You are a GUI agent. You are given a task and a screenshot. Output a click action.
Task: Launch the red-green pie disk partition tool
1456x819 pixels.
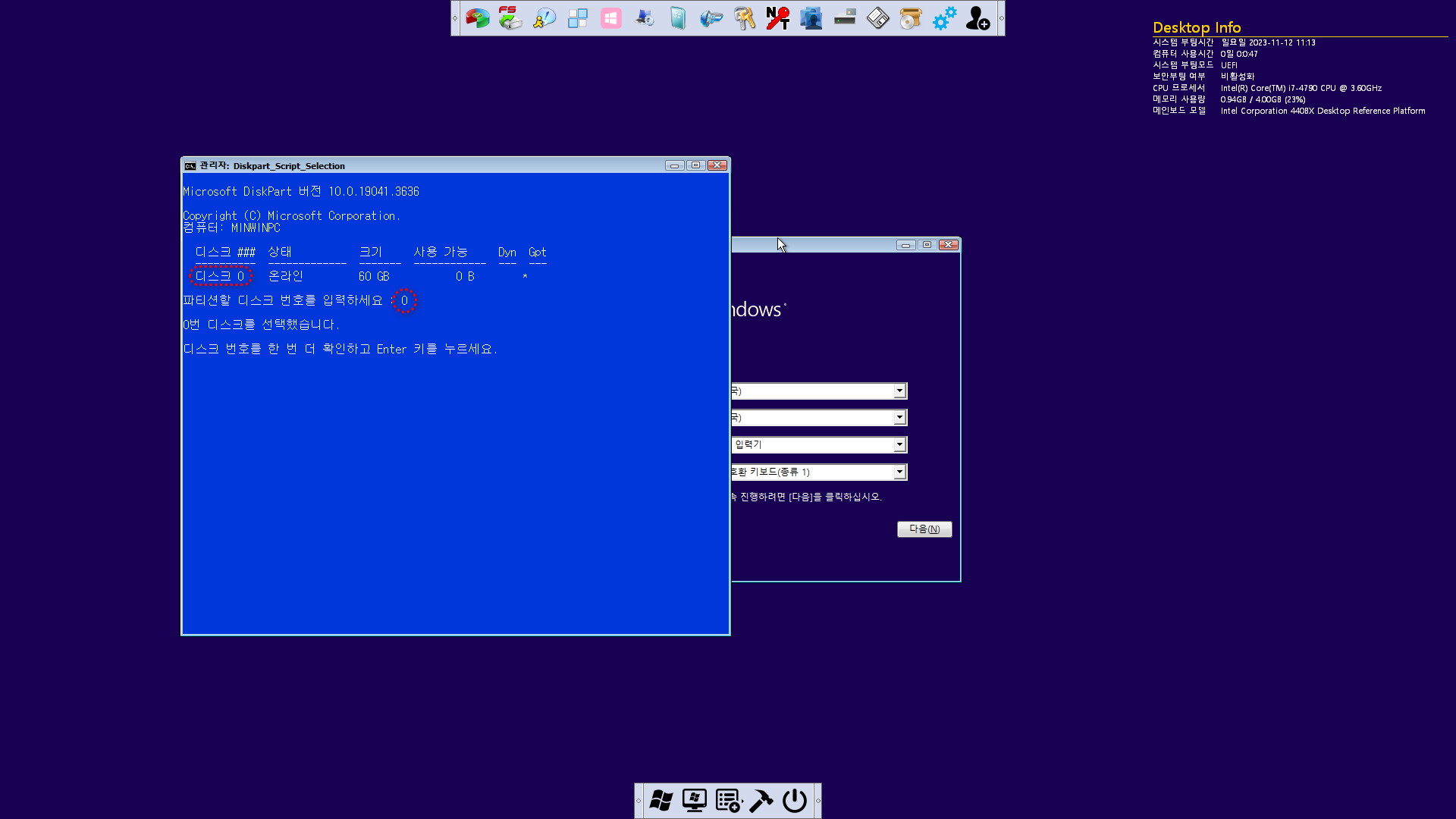478,18
